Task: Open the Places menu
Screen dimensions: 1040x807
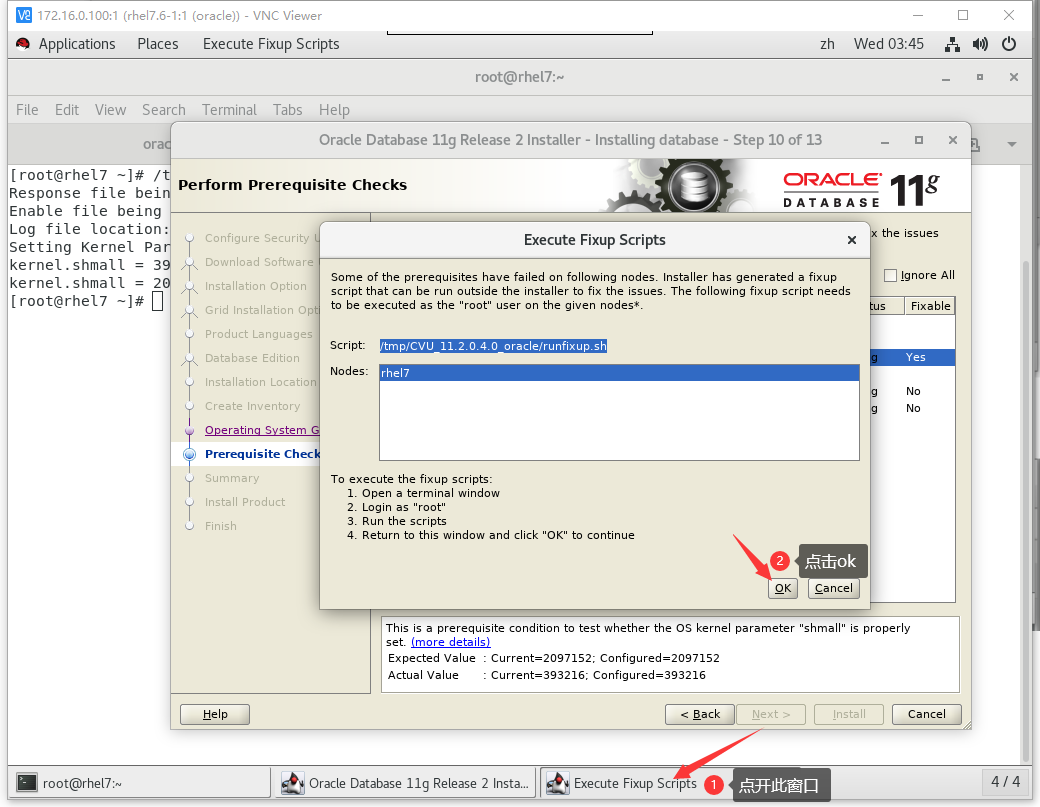Action: 158,44
